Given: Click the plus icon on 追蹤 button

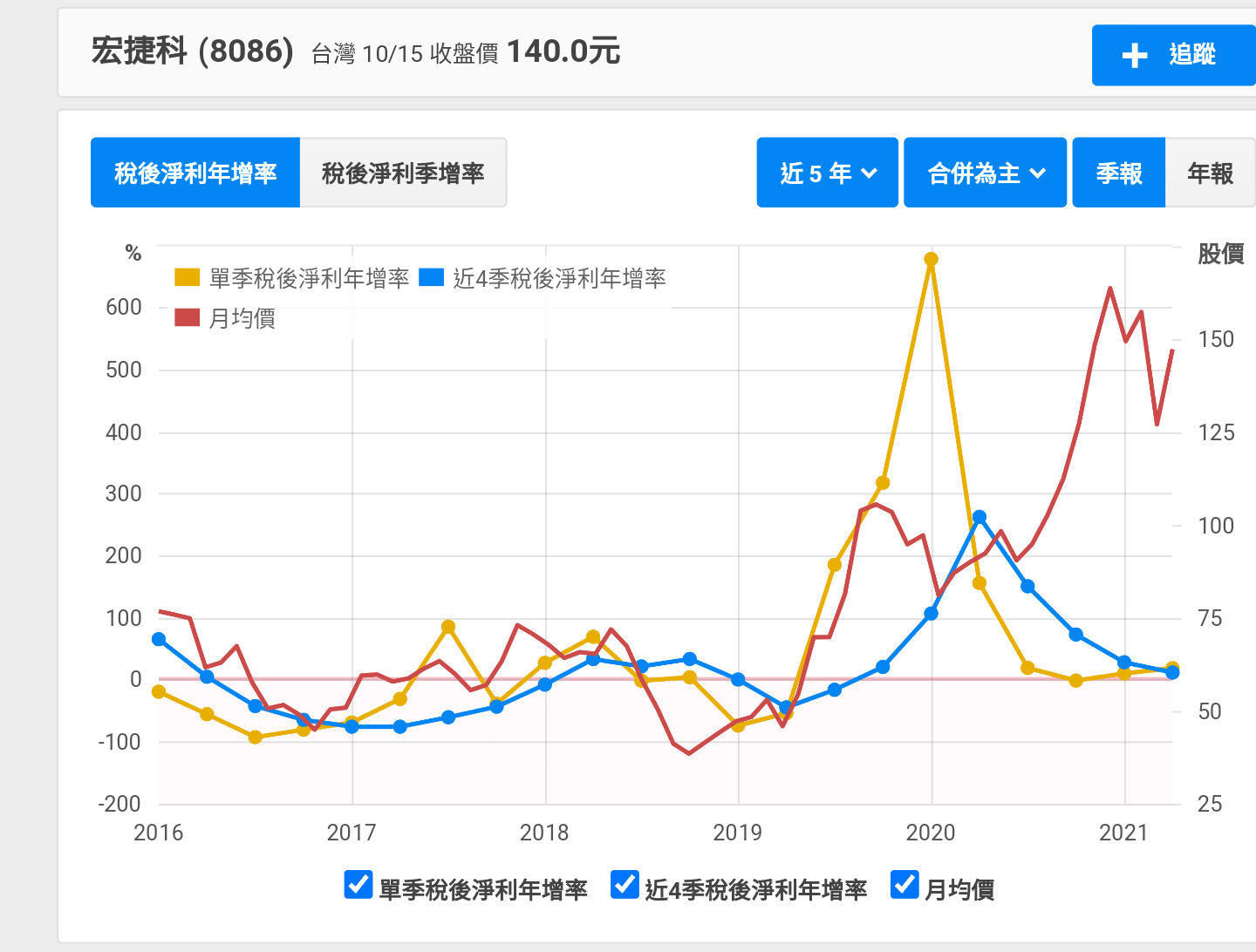Looking at the screenshot, I should click(x=1134, y=55).
